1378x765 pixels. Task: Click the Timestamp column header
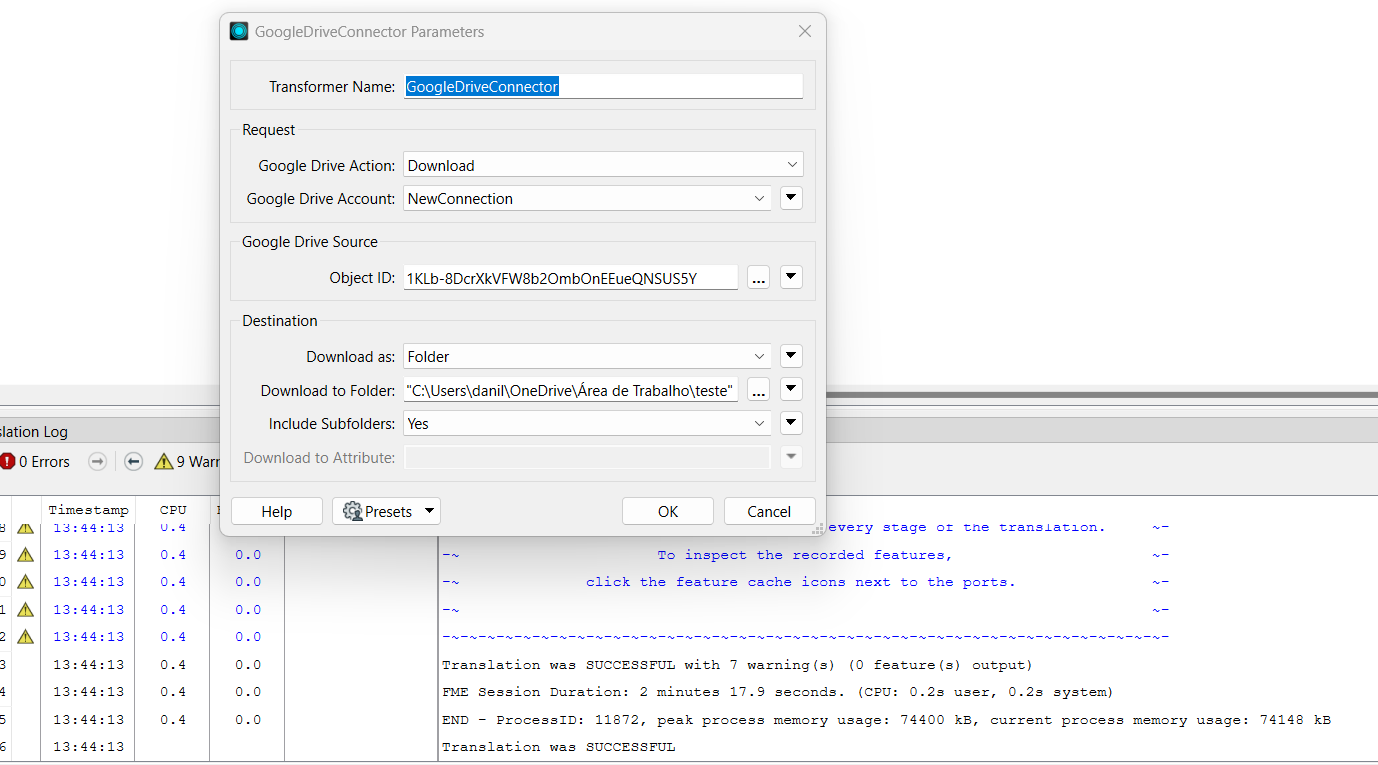pos(88,510)
